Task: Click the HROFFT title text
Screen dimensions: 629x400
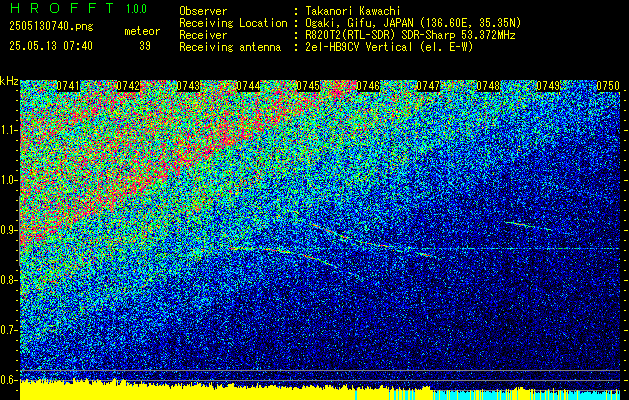Action: point(62,8)
